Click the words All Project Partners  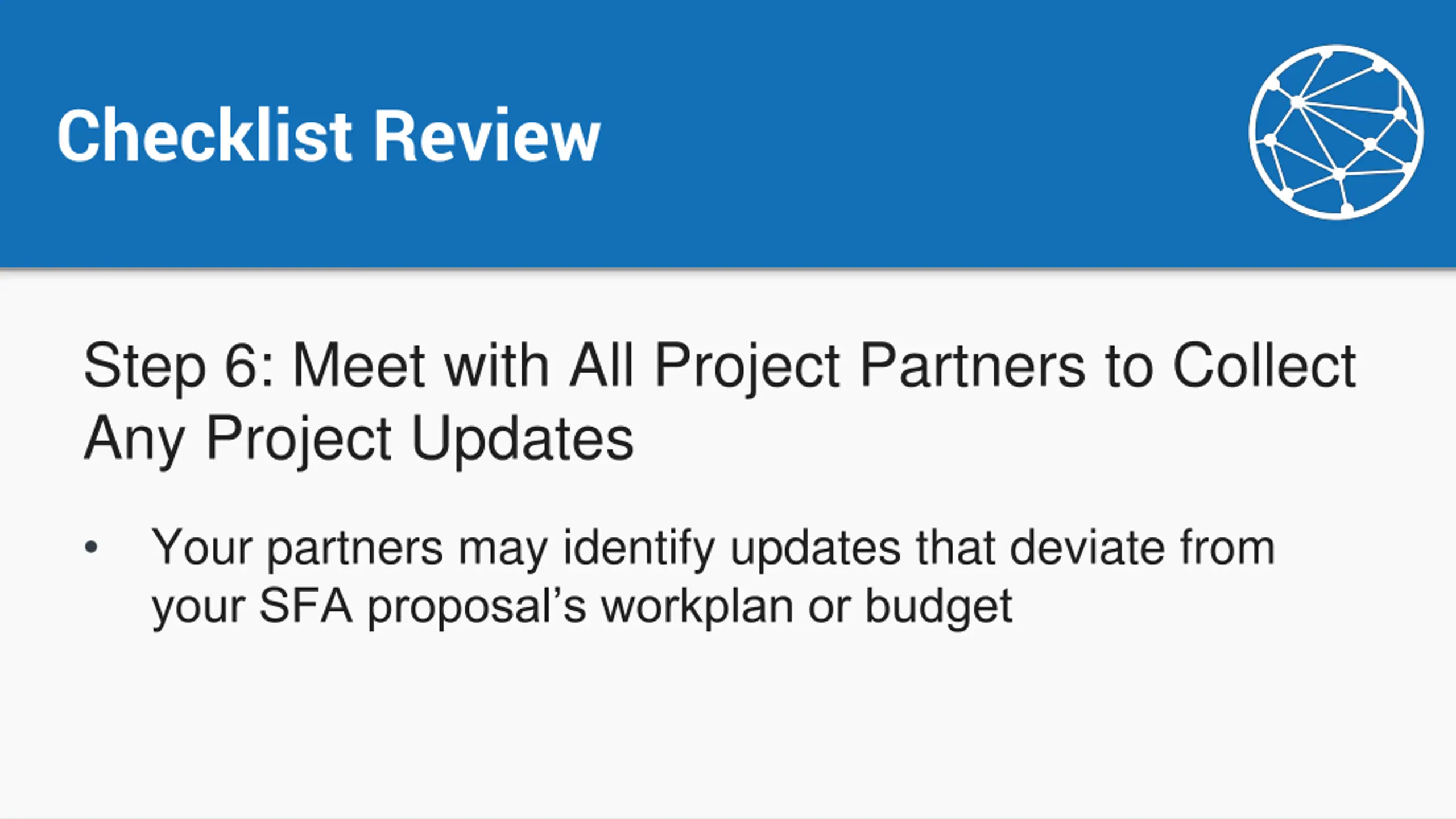click(x=826, y=366)
